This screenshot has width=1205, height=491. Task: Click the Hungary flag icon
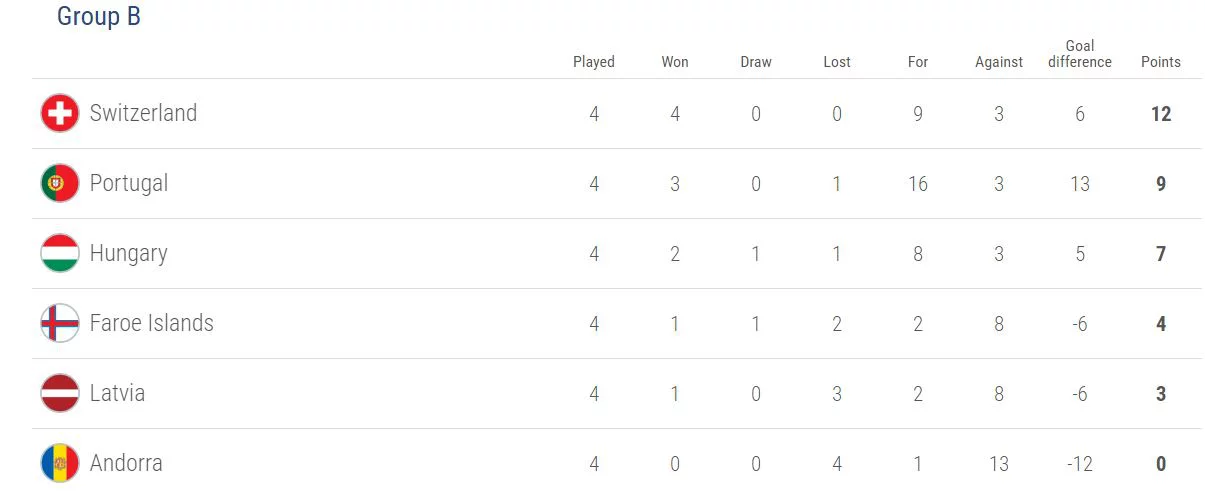point(60,254)
